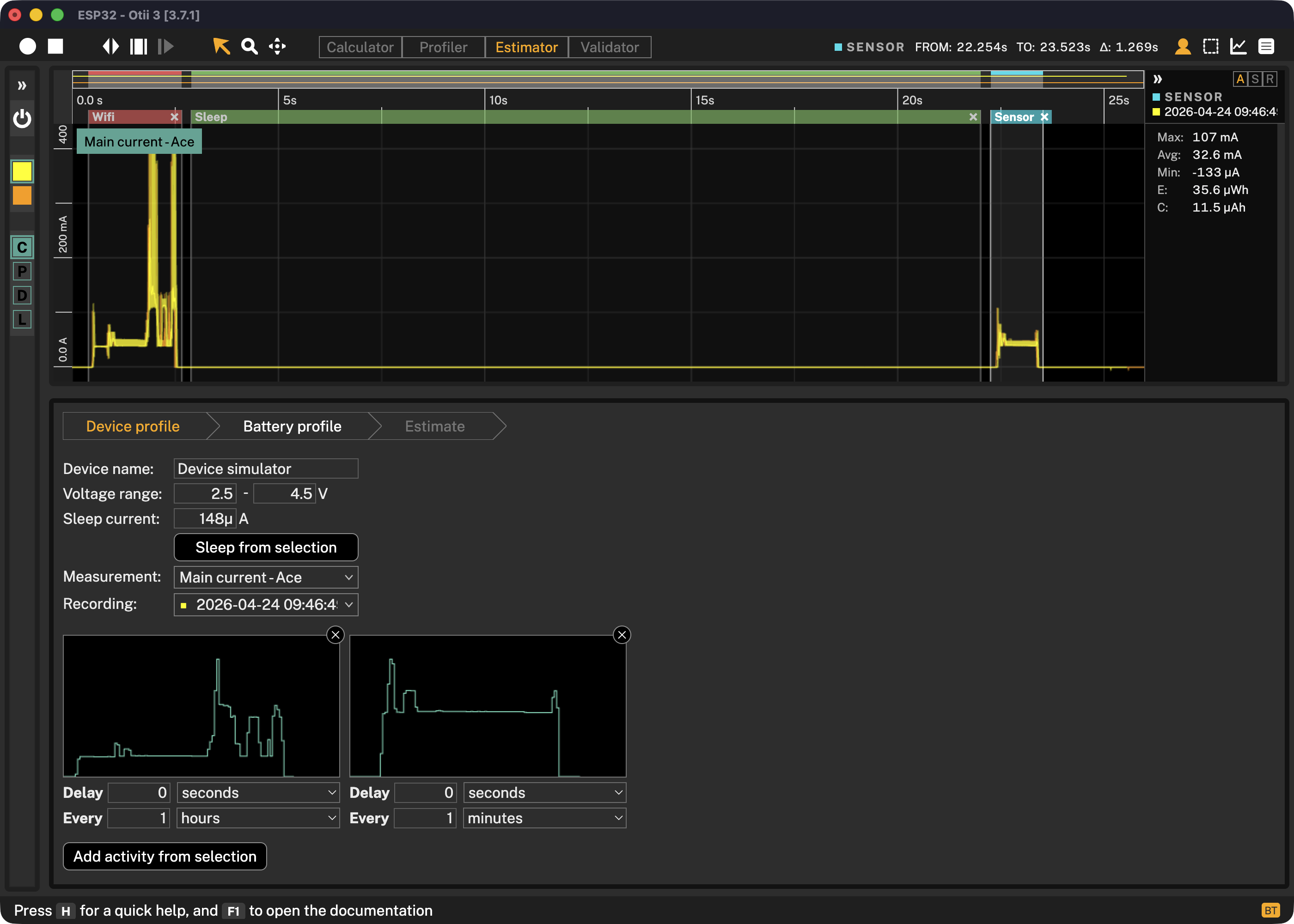Open the Calculator tab
Viewport: 1294px width, 924px height.
tap(360, 47)
